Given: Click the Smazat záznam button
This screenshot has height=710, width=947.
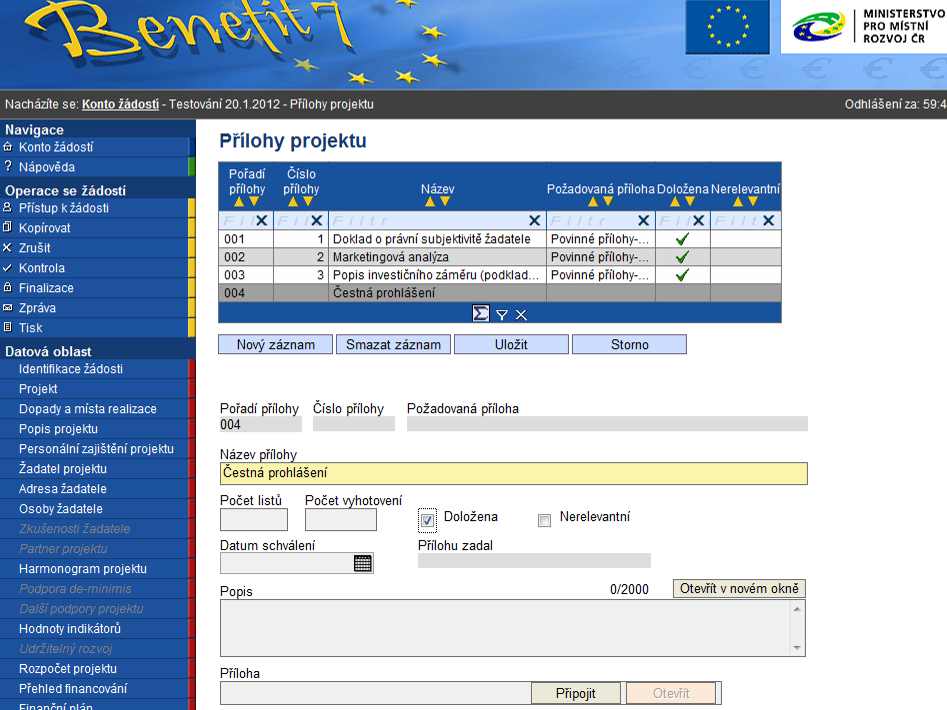Looking at the screenshot, I should coord(393,344).
